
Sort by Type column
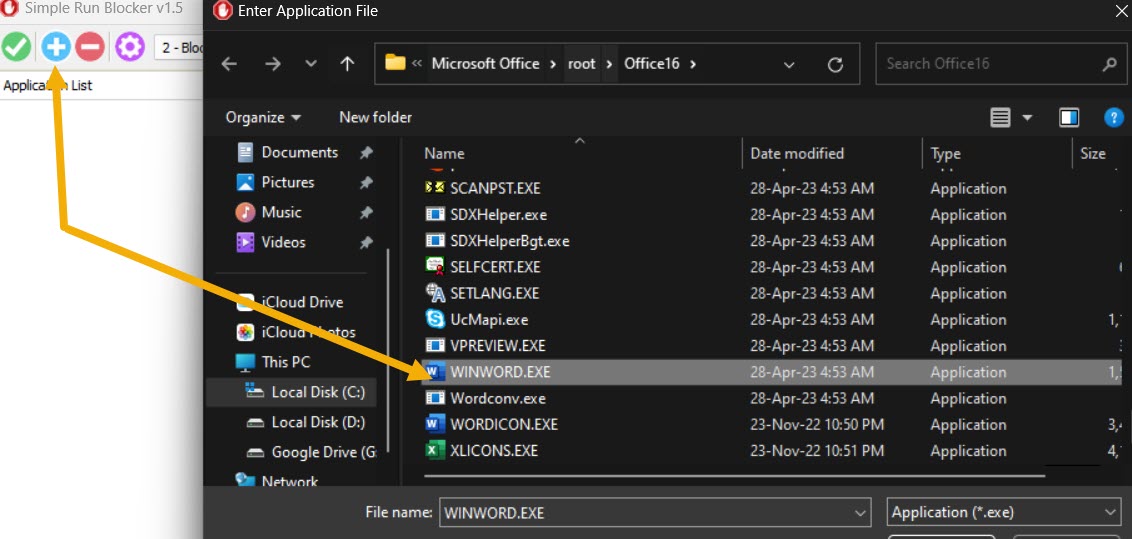946,154
